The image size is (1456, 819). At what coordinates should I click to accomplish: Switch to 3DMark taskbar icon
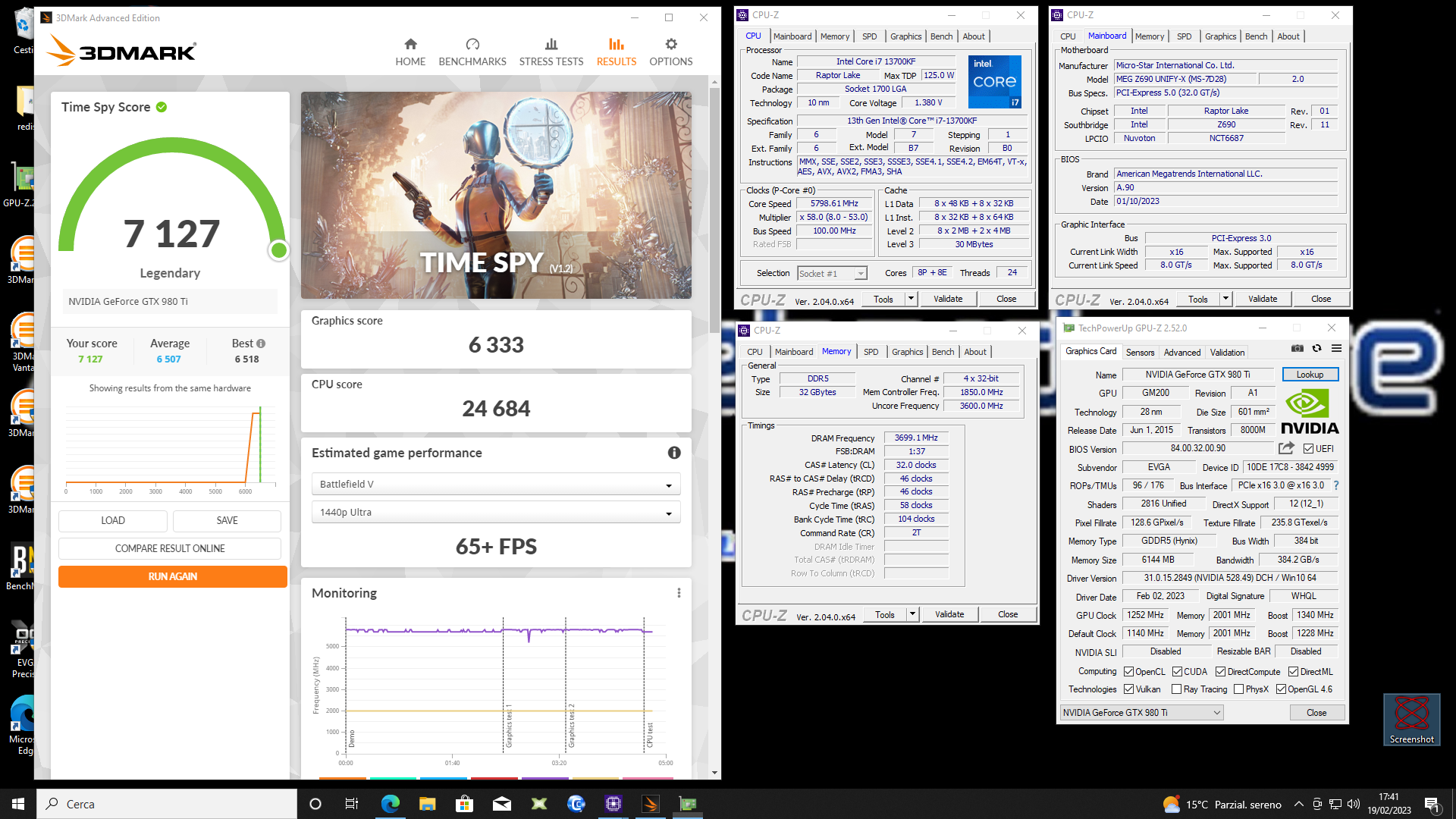click(651, 804)
